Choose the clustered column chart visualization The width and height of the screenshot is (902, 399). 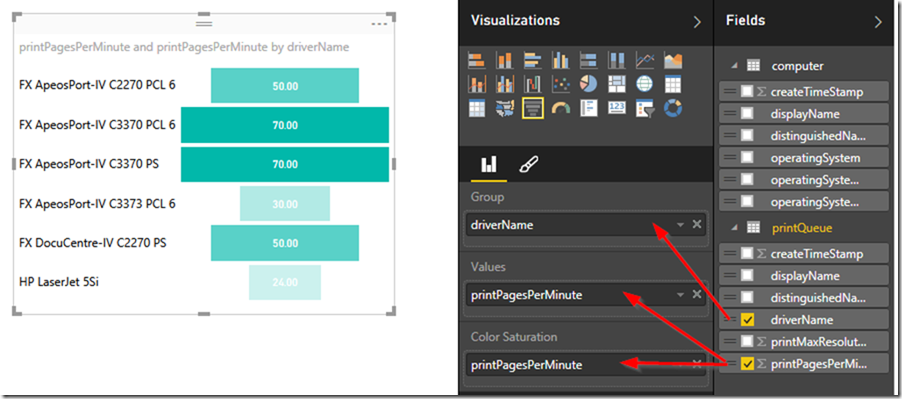560,60
